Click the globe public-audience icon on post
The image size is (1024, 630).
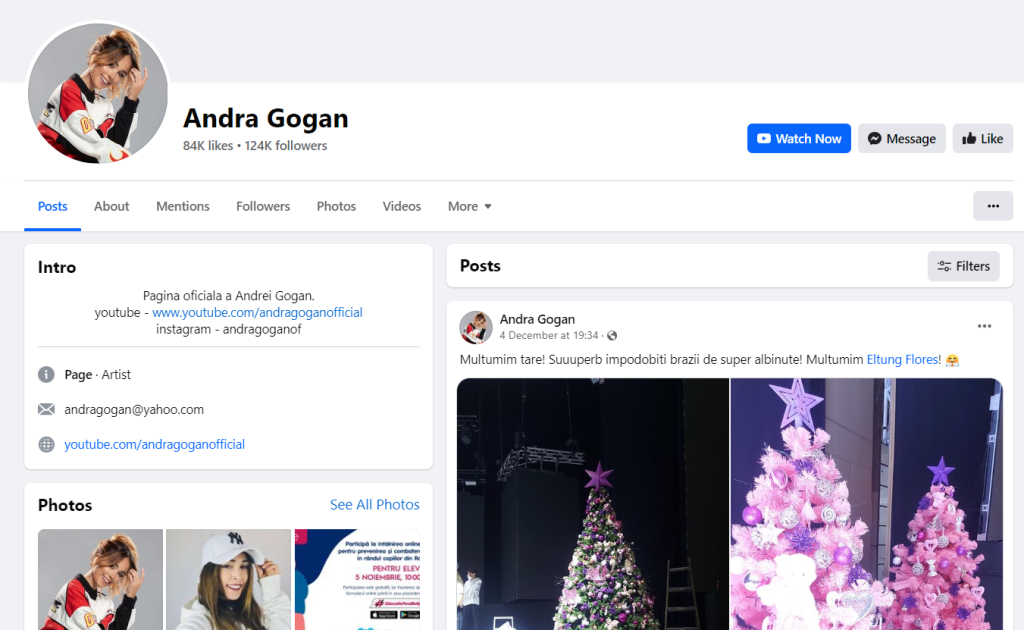pos(612,336)
